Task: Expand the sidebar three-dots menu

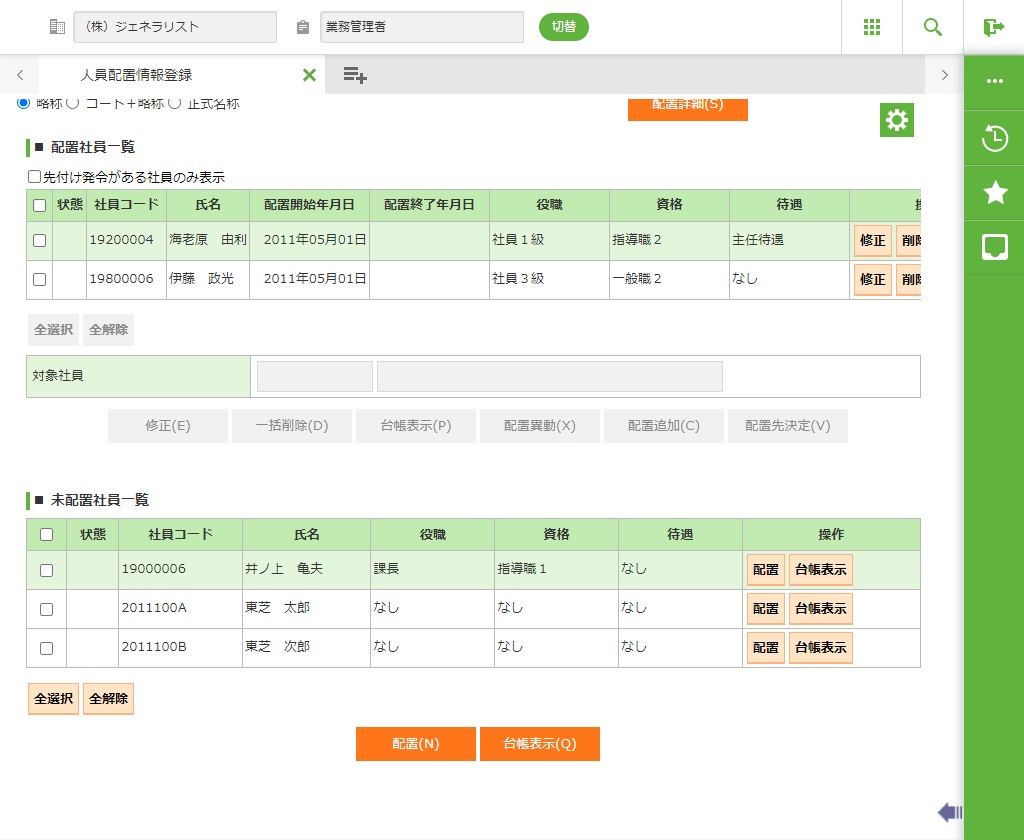Action: pyautogui.click(x=995, y=82)
